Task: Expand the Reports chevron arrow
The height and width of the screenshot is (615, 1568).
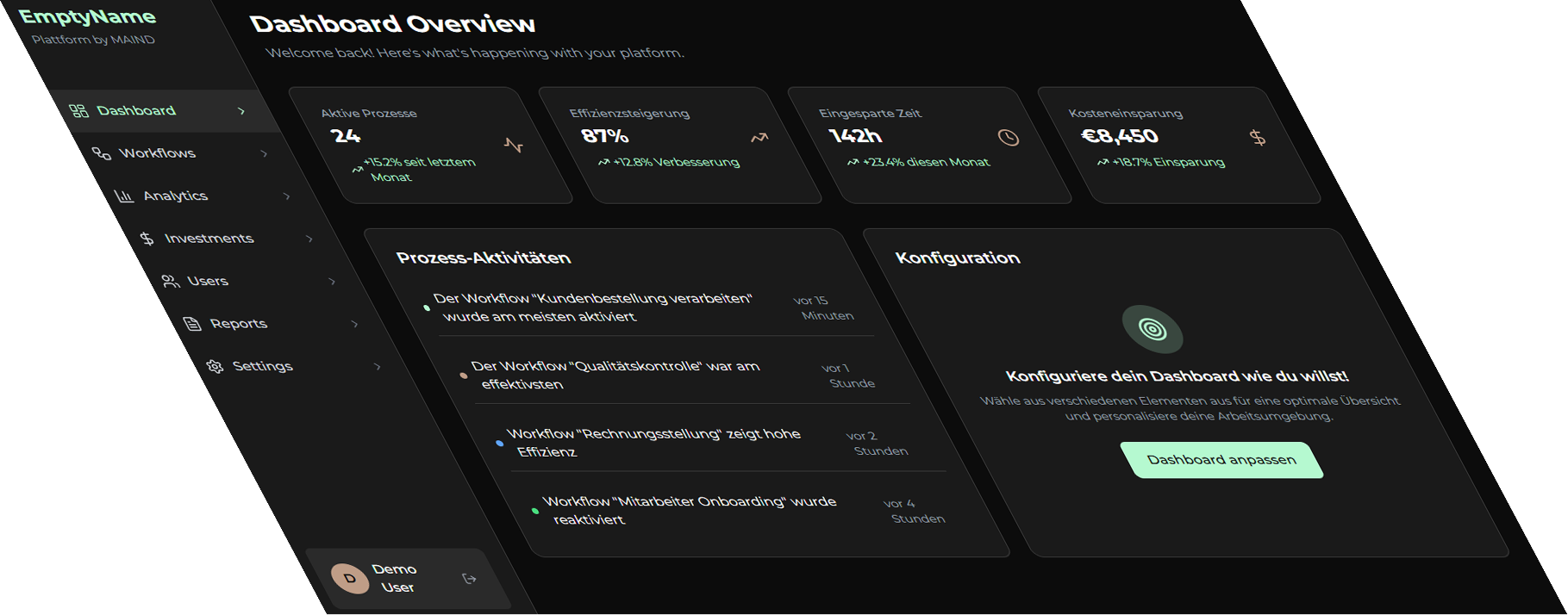Action: click(x=354, y=324)
